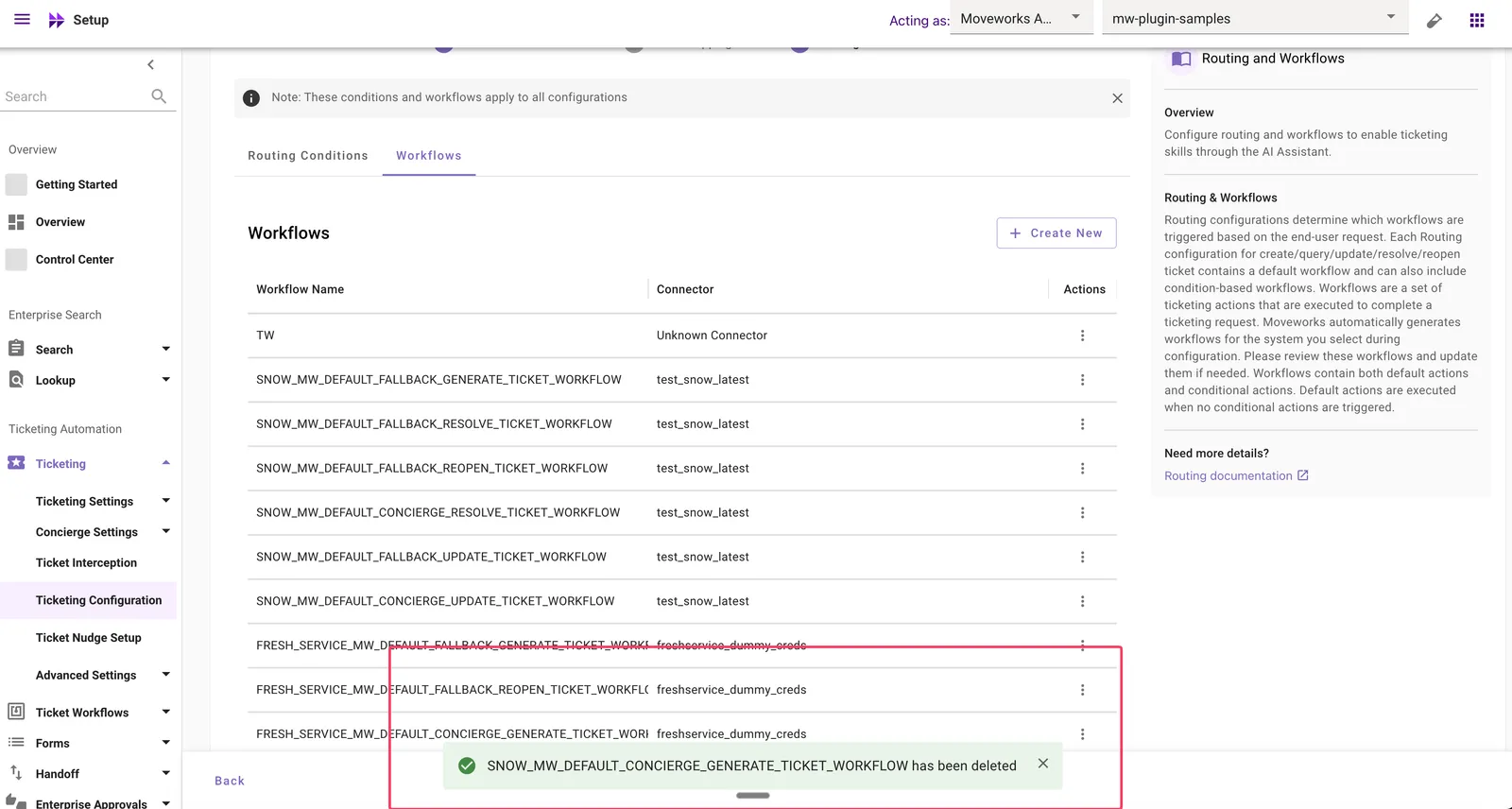1512x809 pixels.
Task: Open actions for SNOW FALLBACK_UPDATE_TICKET workflow
Action: tap(1082, 558)
